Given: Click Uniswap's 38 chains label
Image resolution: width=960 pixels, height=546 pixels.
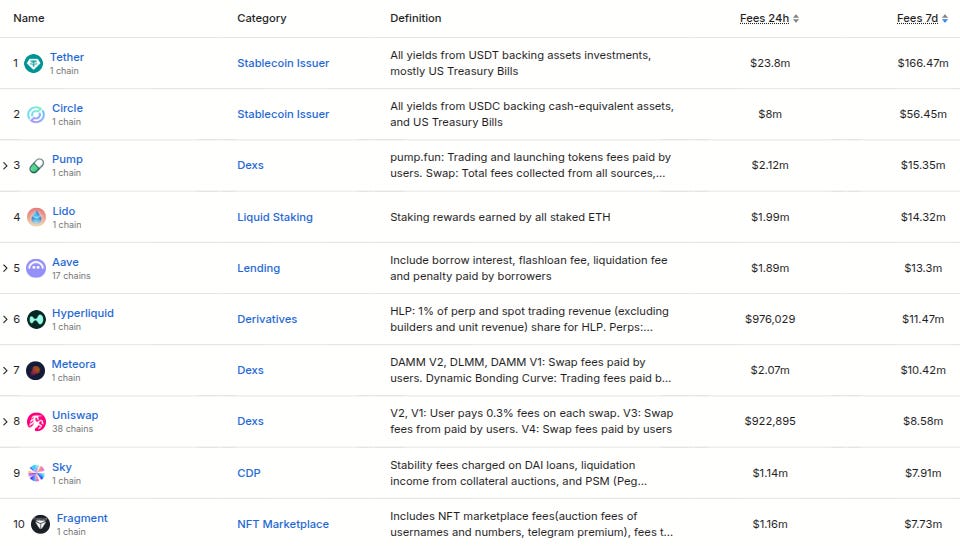Looking at the screenshot, I should pyautogui.click(x=72, y=429).
